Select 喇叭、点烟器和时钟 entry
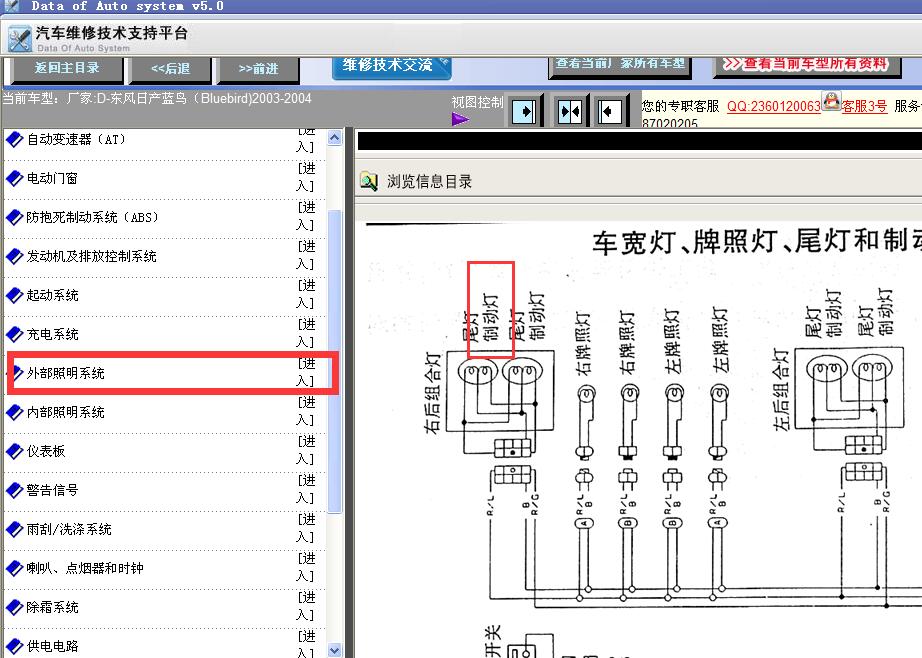922x658 pixels. coord(85,568)
